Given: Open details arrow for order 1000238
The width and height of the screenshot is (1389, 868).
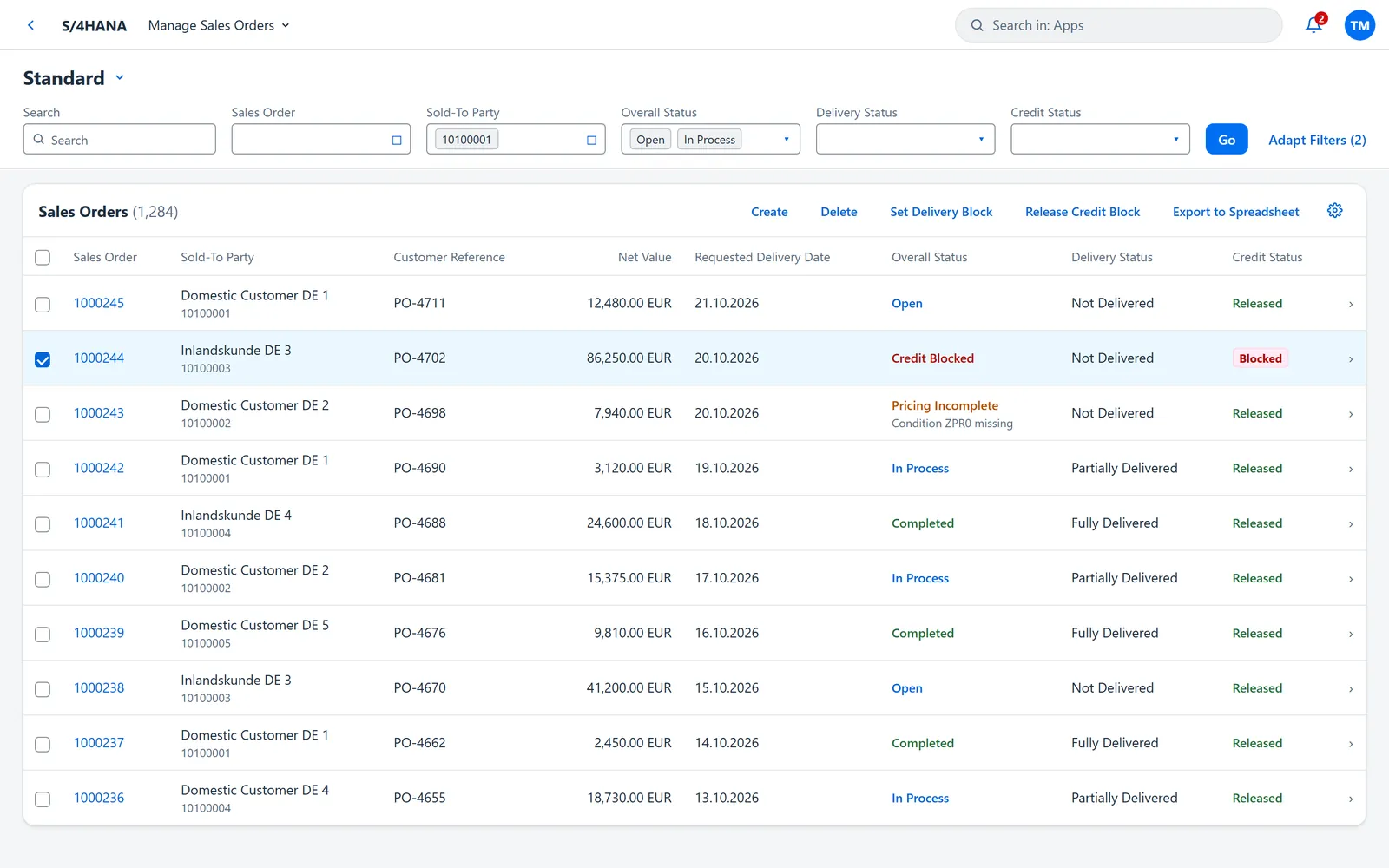Looking at the screenshot, I should tap(1351, 688).
